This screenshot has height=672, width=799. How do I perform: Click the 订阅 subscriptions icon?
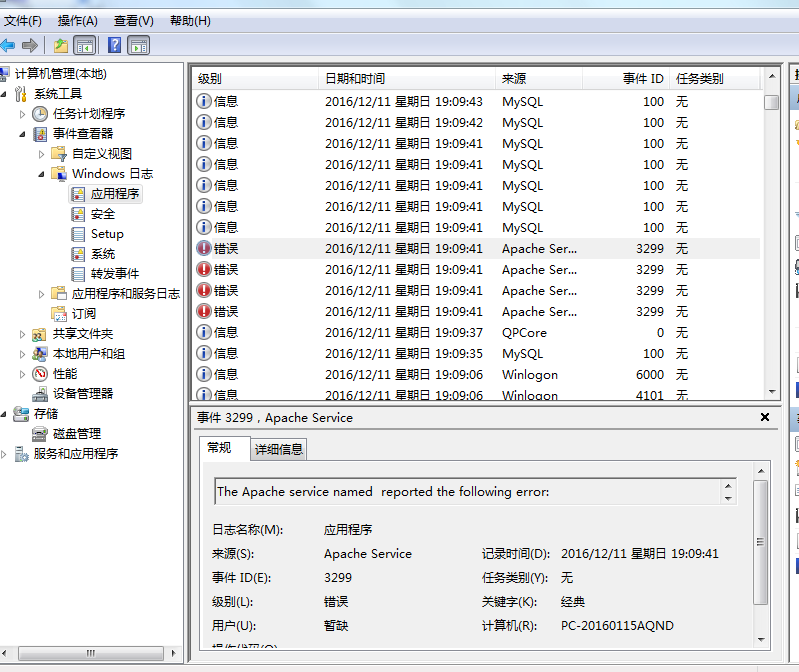pyautogui.click(x=59, y=314)
